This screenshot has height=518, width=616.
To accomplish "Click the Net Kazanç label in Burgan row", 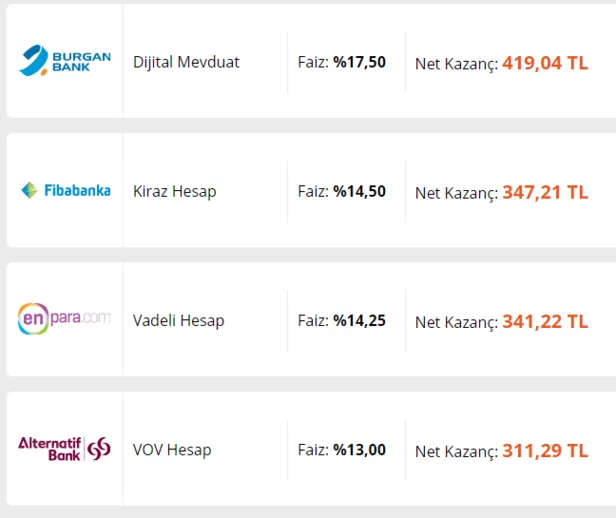I will pos(456,64).
